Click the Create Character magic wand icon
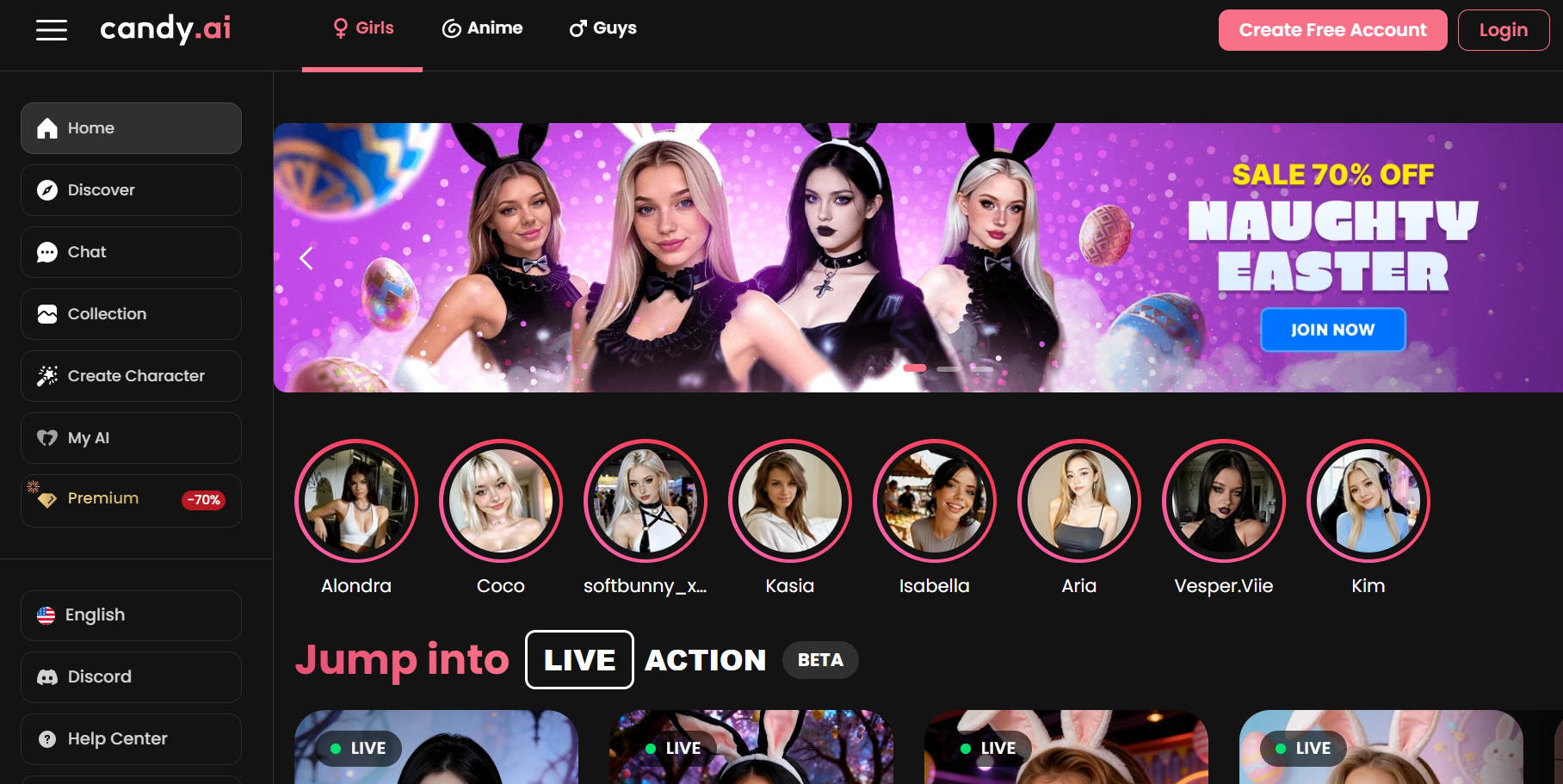Image resolution: width=1563 pixels, height=784 pixels. click(x=47, y=376)
